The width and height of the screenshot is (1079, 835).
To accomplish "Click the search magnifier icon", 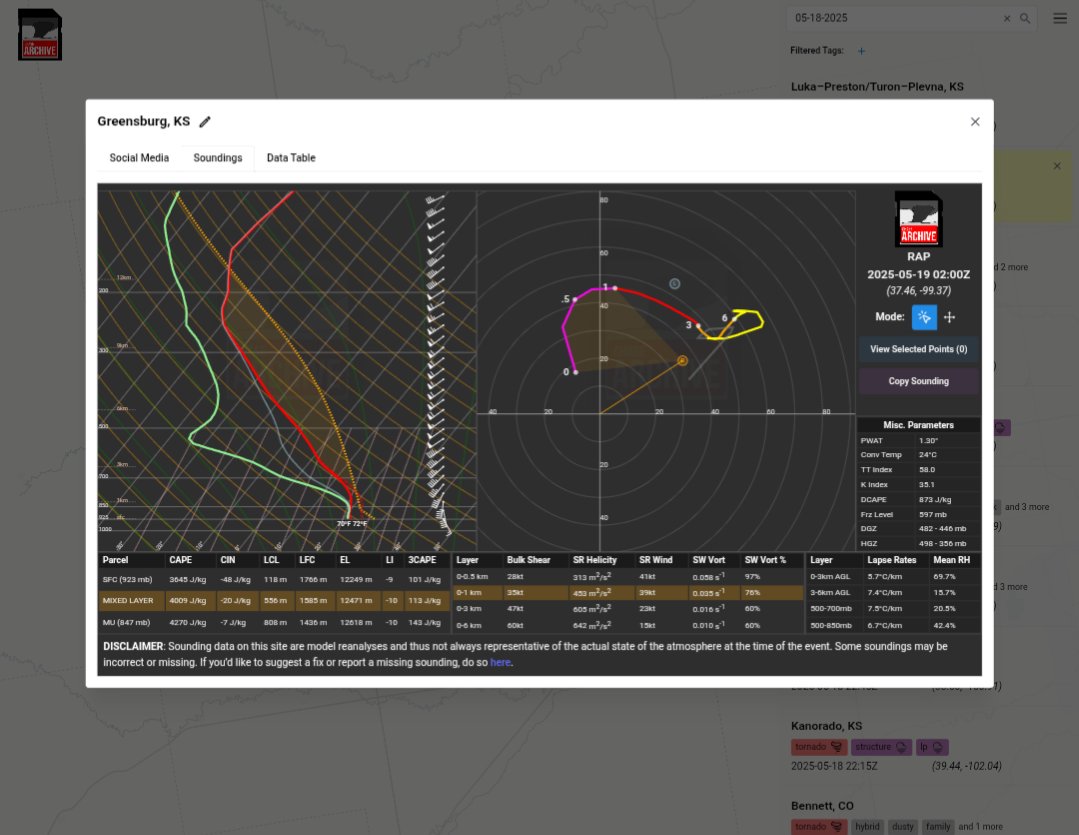I will point(1025,19).
